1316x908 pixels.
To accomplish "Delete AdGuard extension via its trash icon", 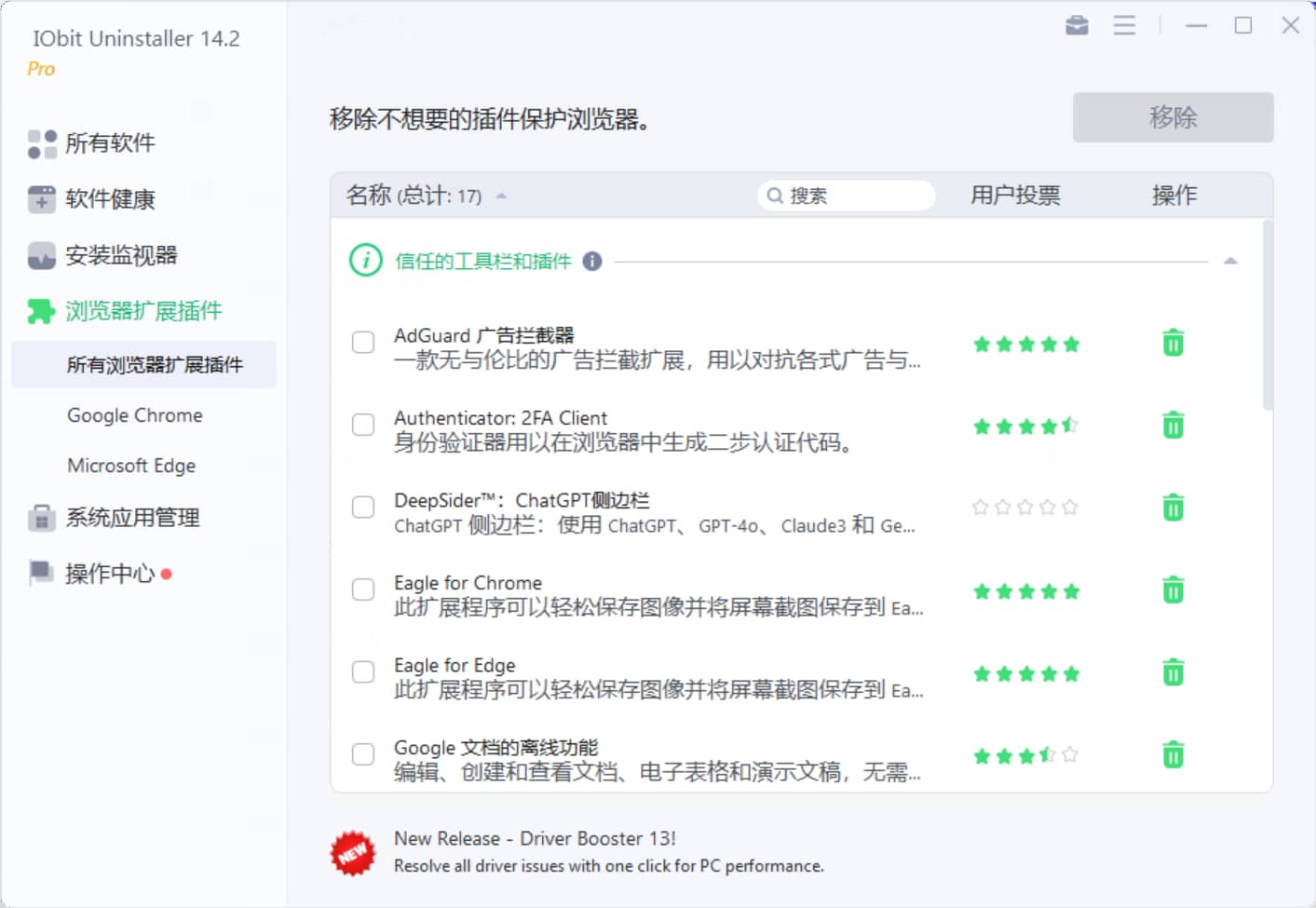I will pos(1173,344).
